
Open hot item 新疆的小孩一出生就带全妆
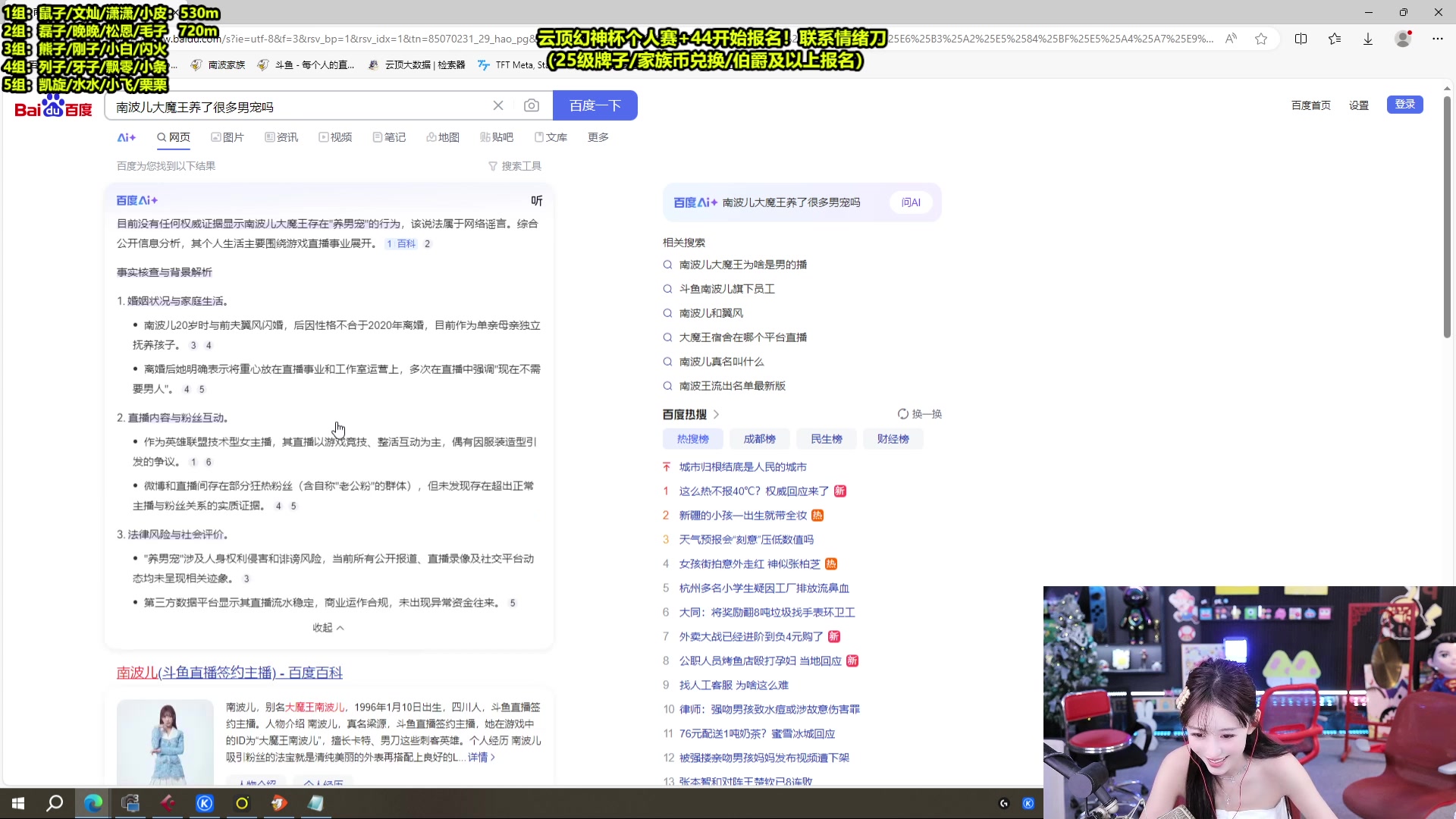[x=743, y=516]
